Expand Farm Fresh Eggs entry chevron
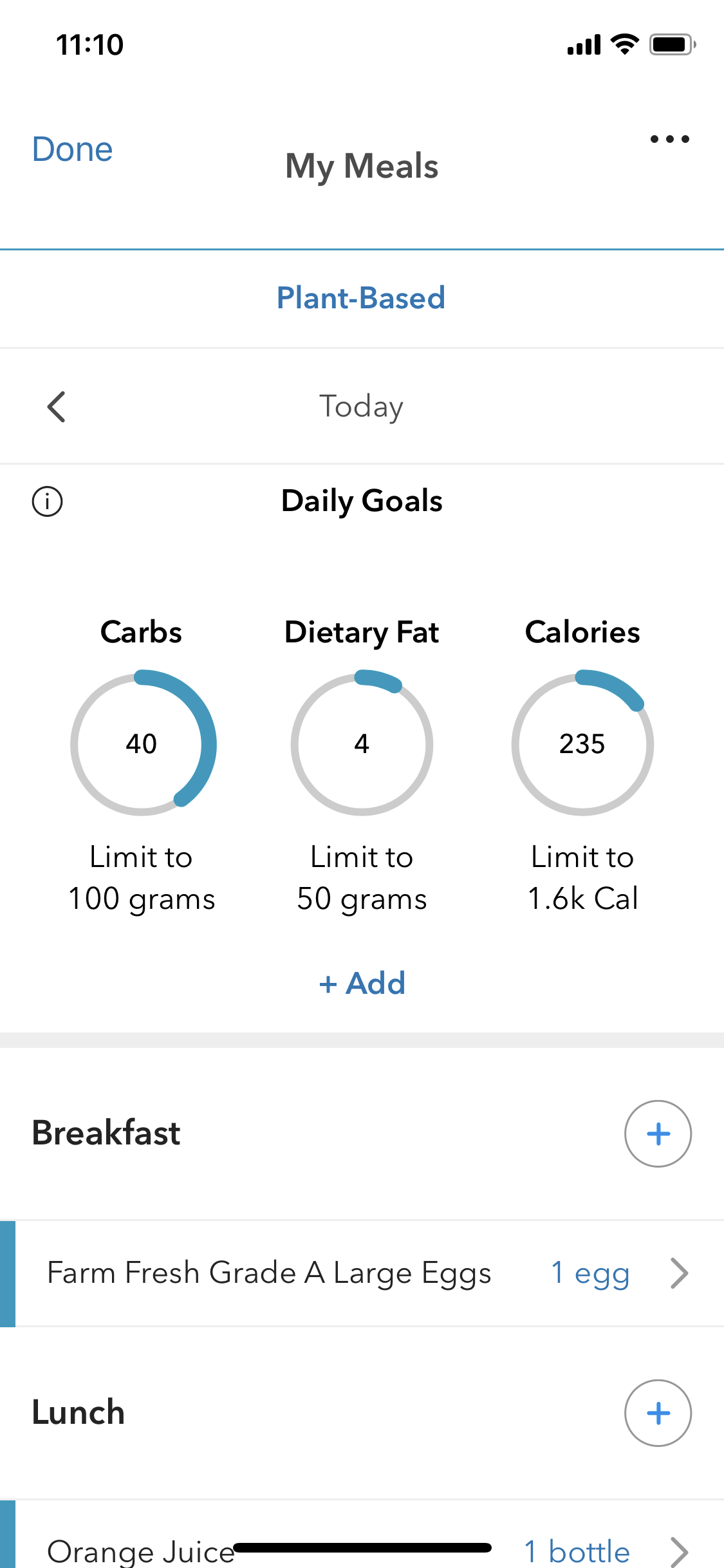Viewport: 724px width, 1568px height. tap(680, 1273)
